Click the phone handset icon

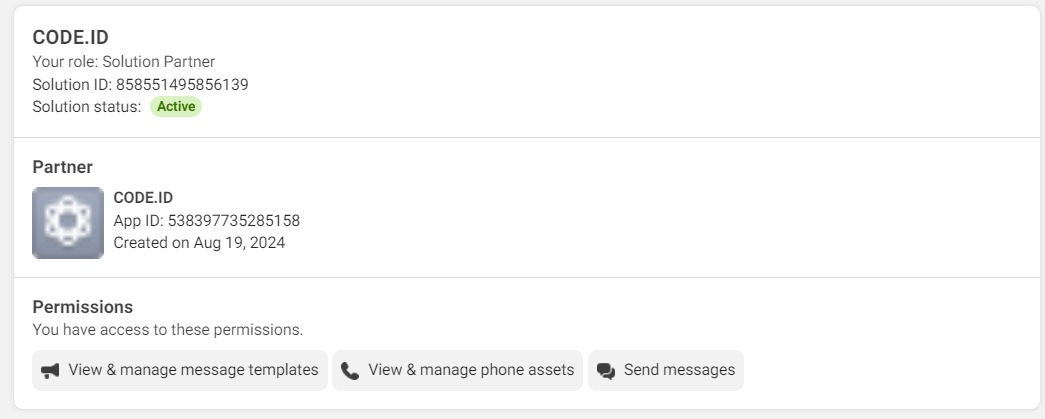tap(350, 371)
